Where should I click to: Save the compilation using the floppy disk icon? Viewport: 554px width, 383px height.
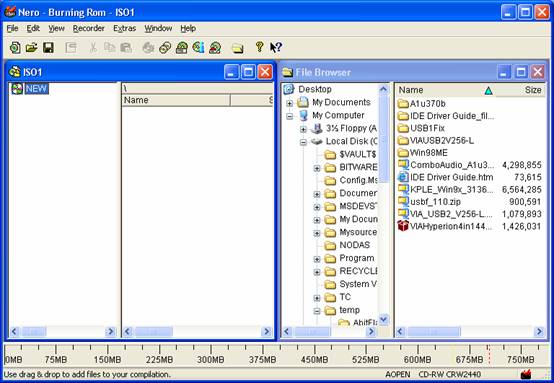pyautogui.click(x=48, y=47)
